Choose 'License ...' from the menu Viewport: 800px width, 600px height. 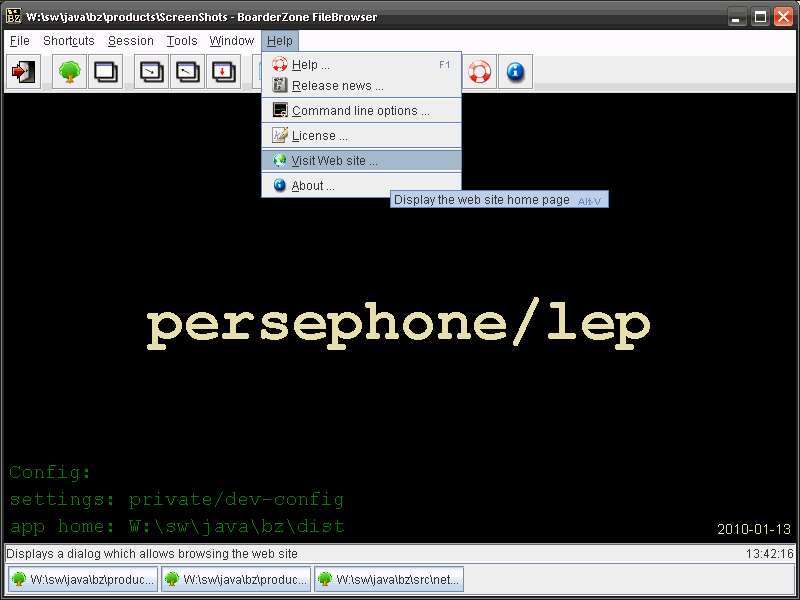coord(361,136)
